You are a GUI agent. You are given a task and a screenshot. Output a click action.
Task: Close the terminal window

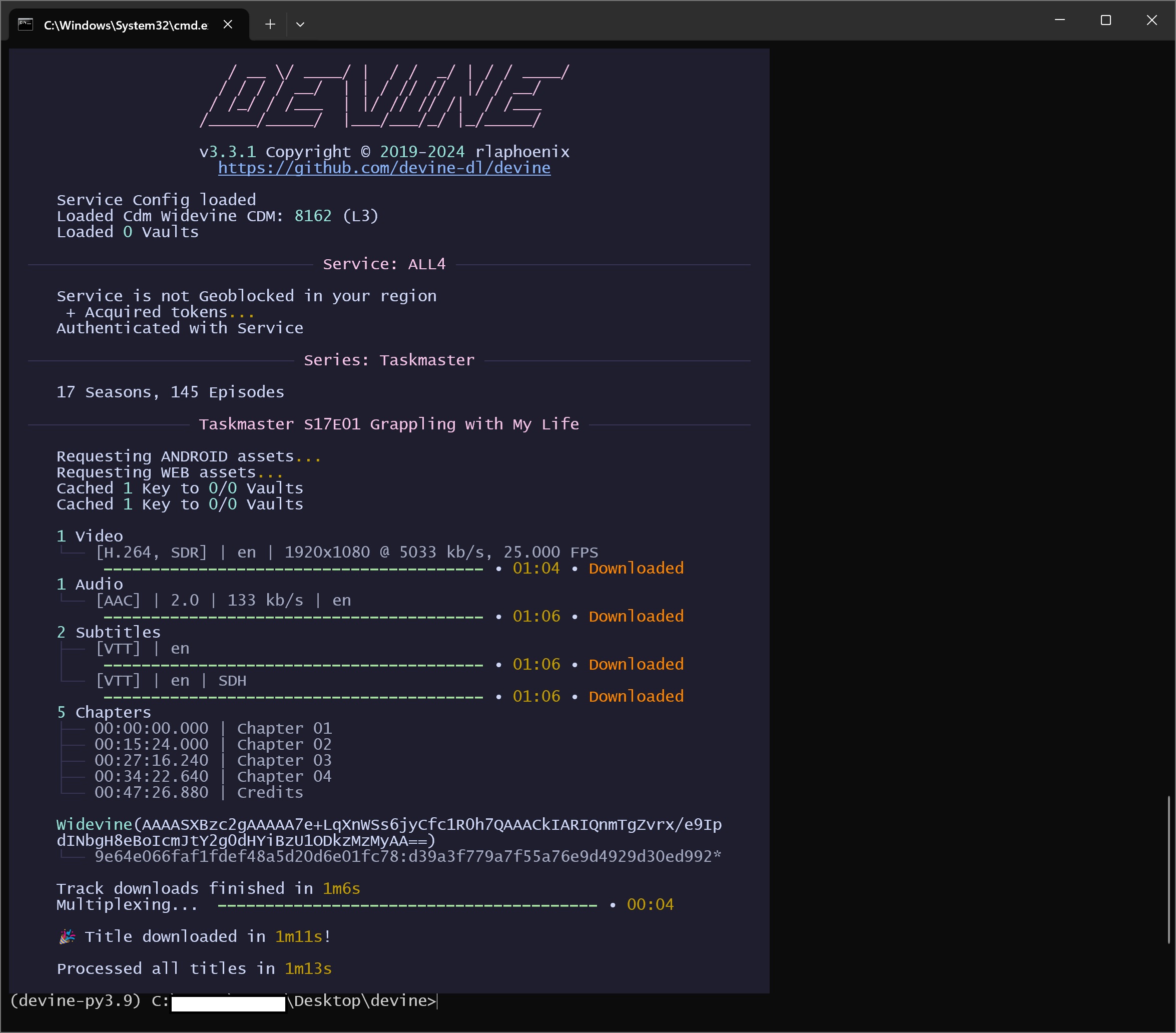point(1151,20)
